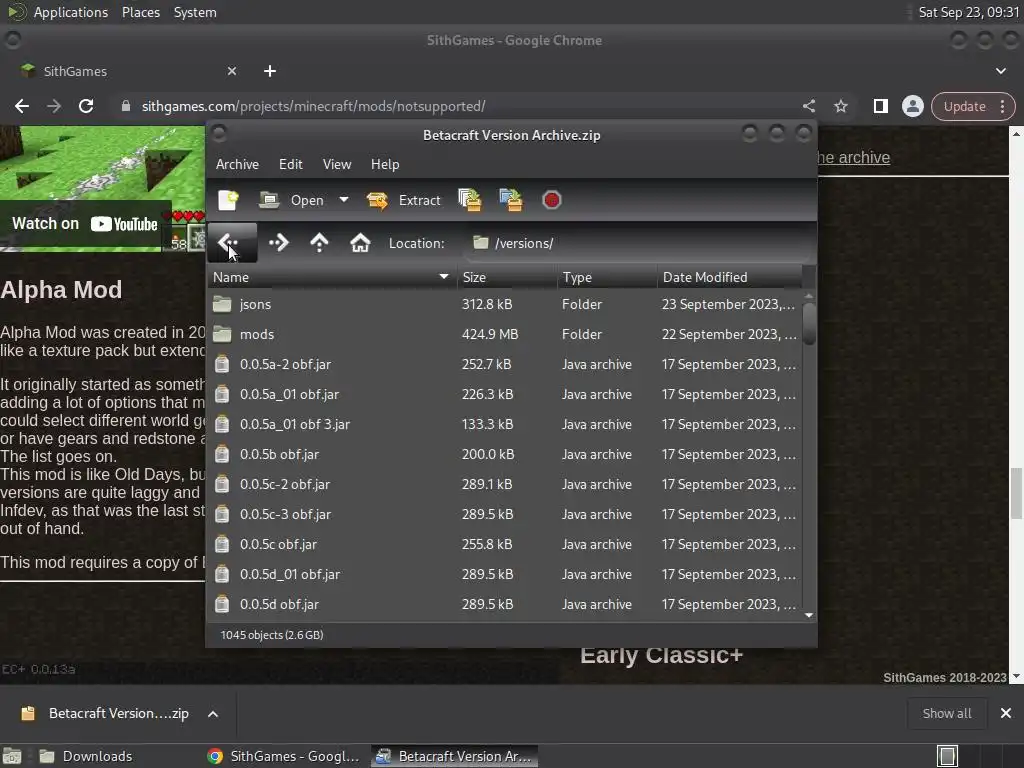
Task: Open Chrome profile avatar menu
Action: 912,106
